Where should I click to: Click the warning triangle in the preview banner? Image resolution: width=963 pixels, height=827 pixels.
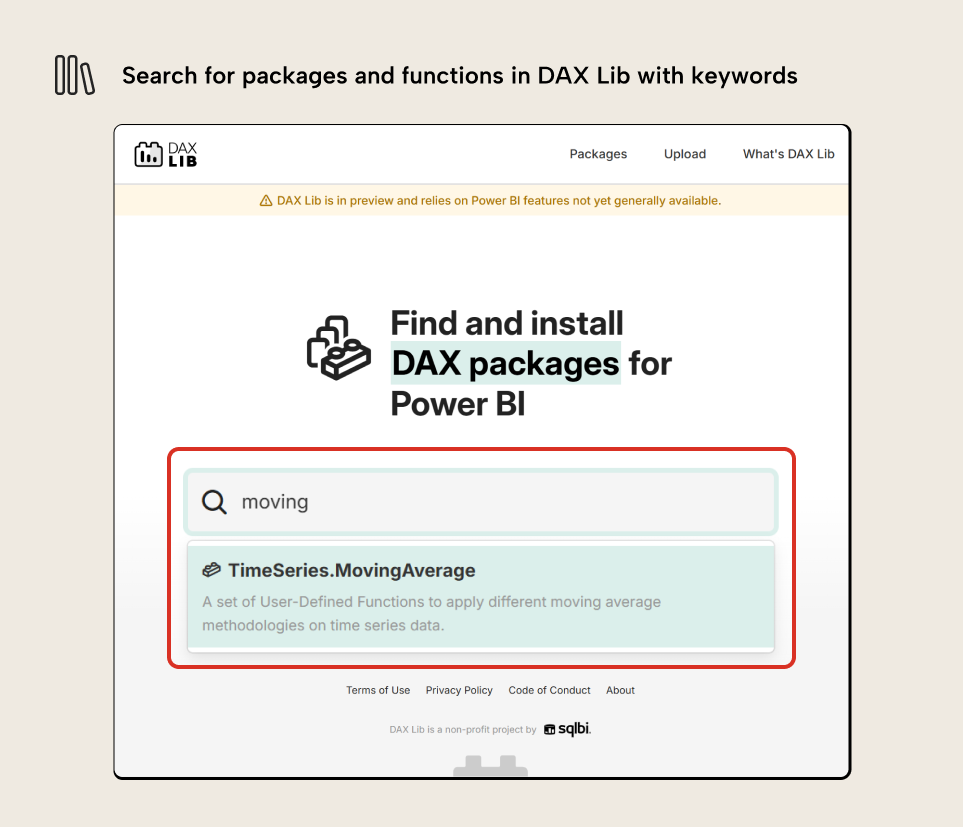point(266,200)
